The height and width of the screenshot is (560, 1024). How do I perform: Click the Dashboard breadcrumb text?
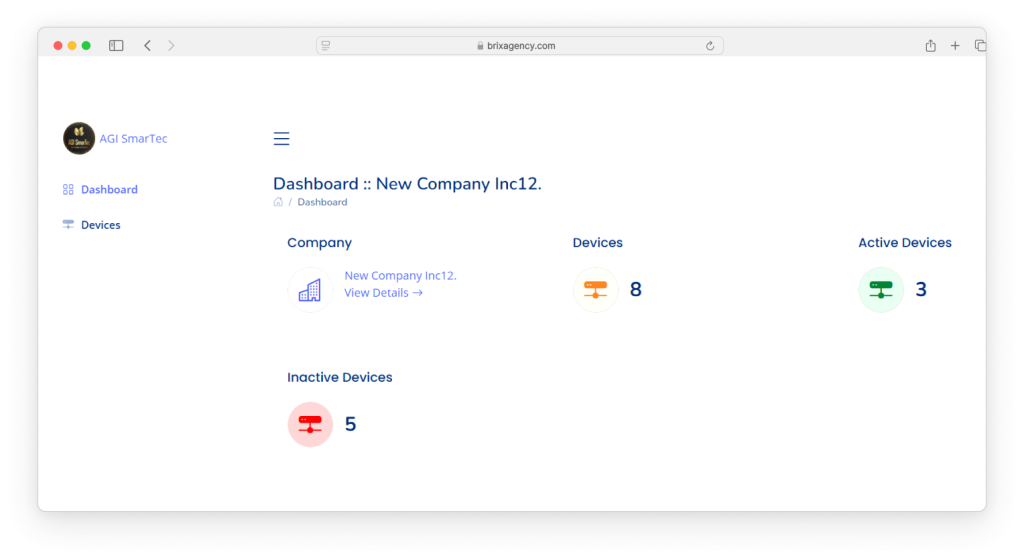pyautogui.click(x=323, y=202)
